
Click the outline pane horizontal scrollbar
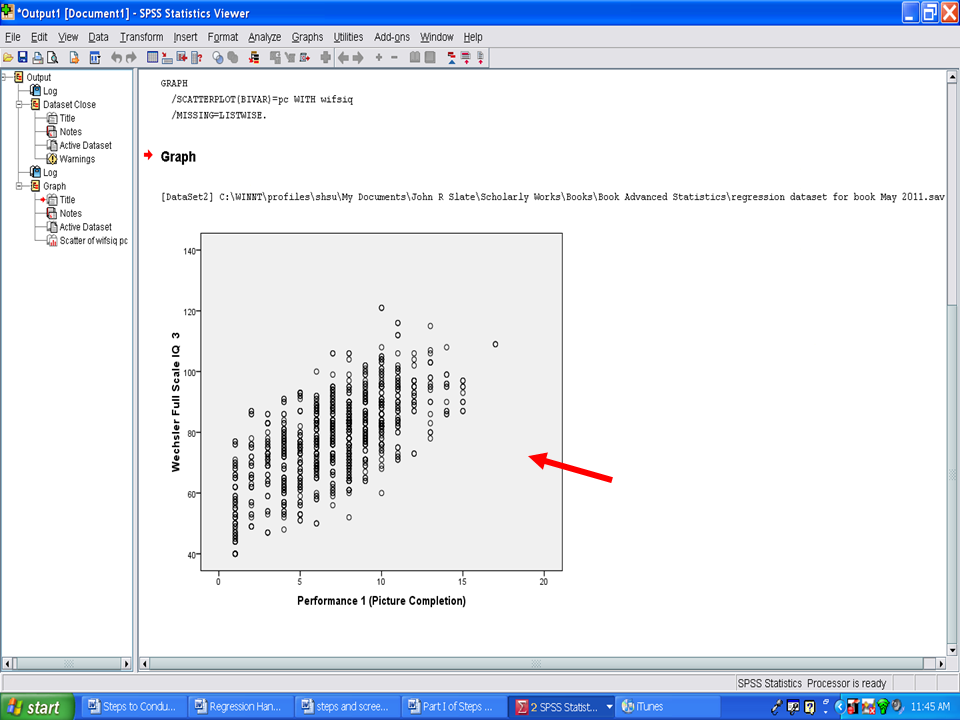[x=66, y=663]
